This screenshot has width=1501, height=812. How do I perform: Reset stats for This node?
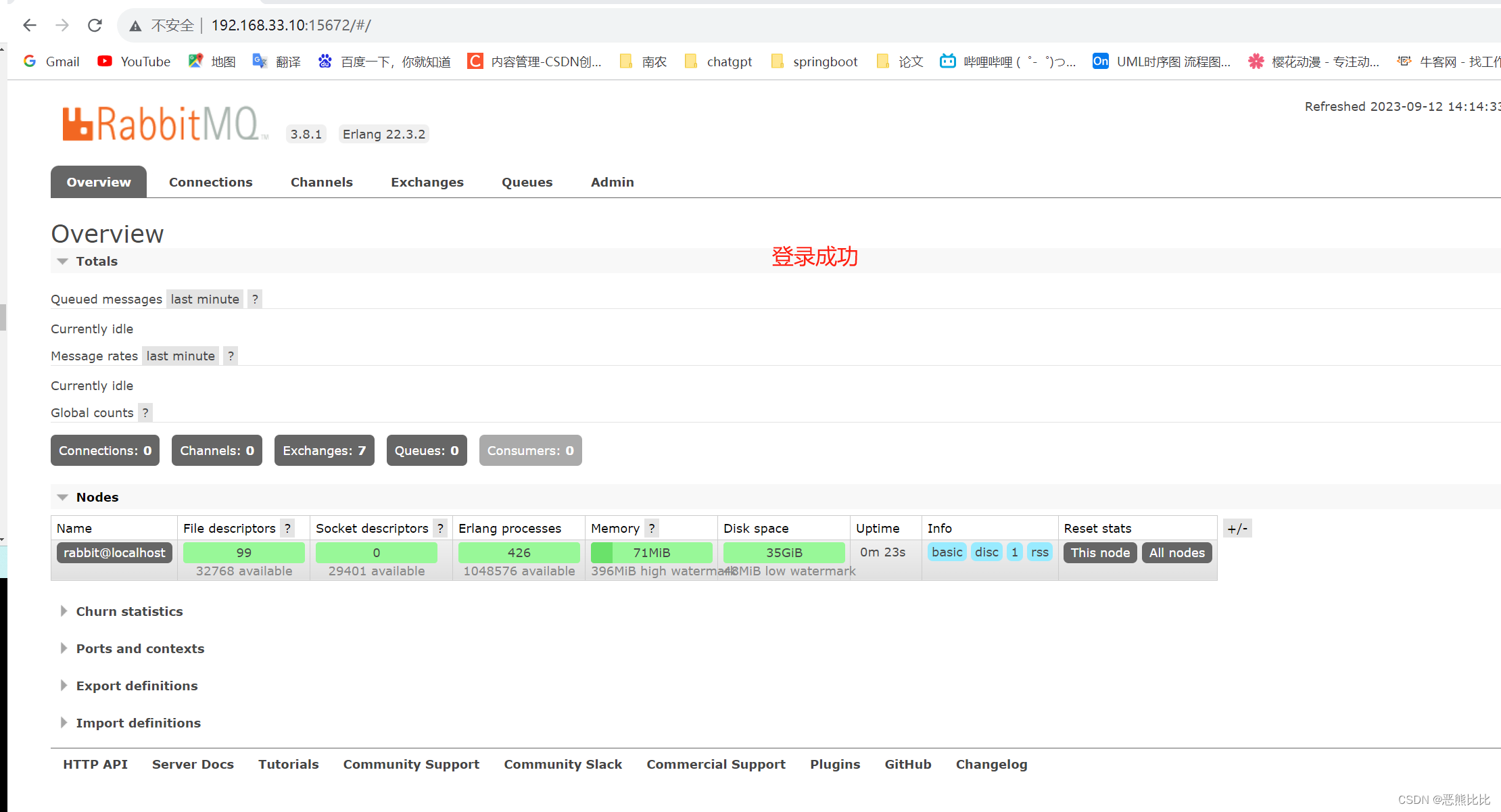click(x=1100, y=552)
